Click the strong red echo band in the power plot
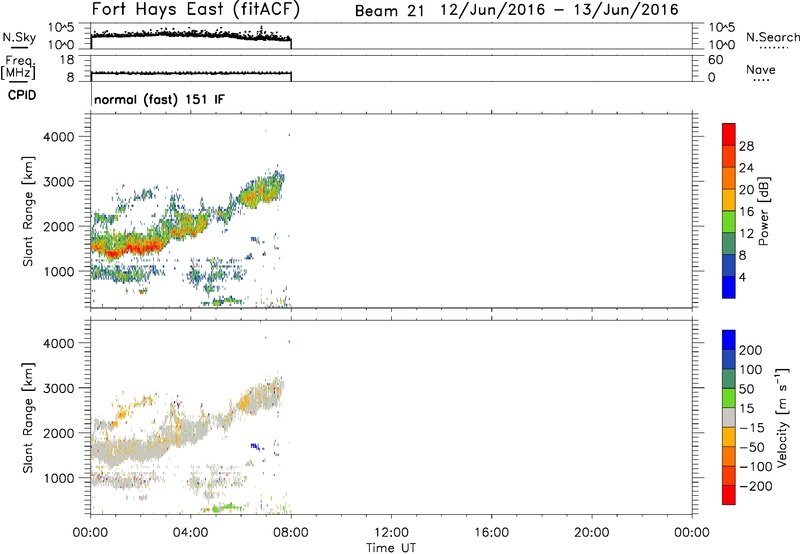This screenshot has width=800, height=554. (128, 247)
